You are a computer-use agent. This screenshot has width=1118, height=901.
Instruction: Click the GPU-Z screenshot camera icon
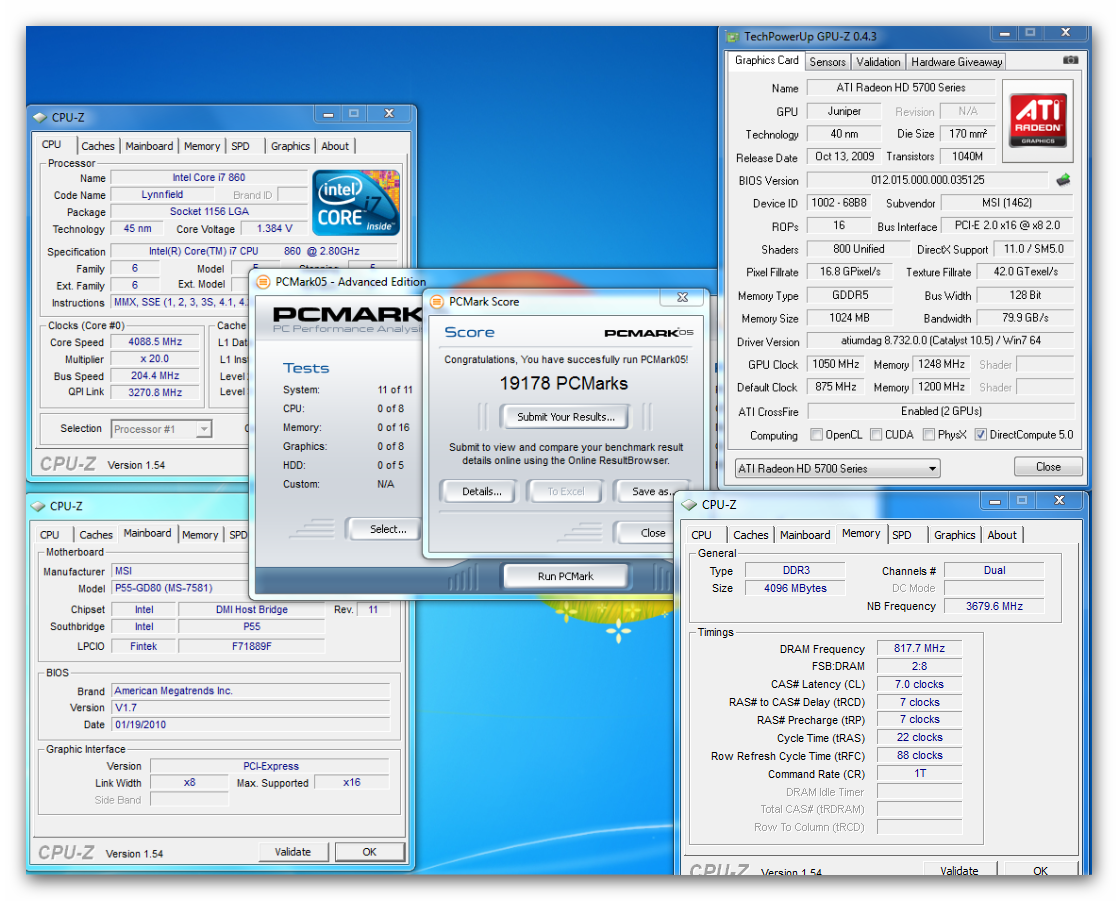pyautogui.click(x=1070, y=61)
